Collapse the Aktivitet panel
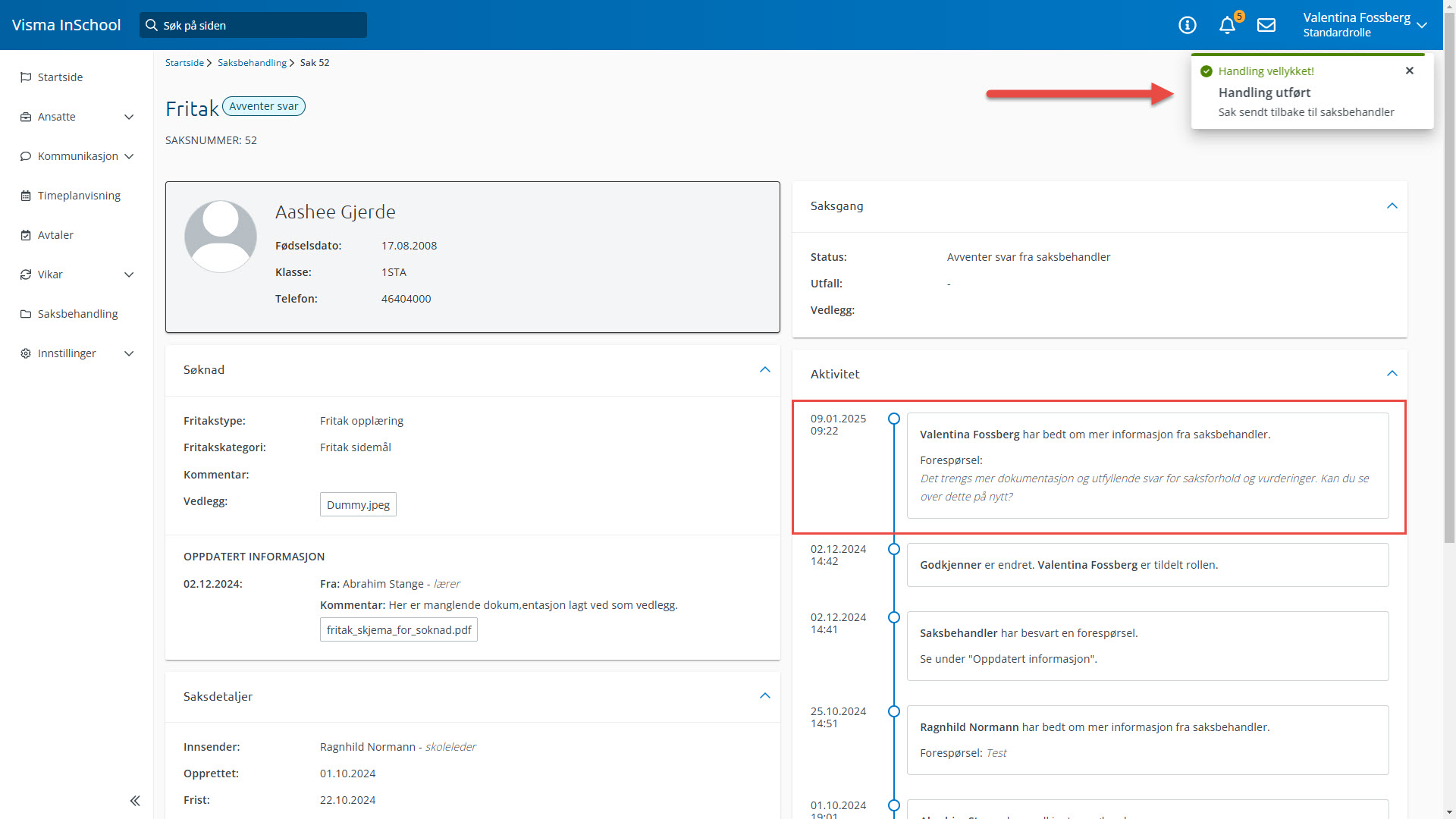Screen dimensions: 1456x819 (1392, 374)
